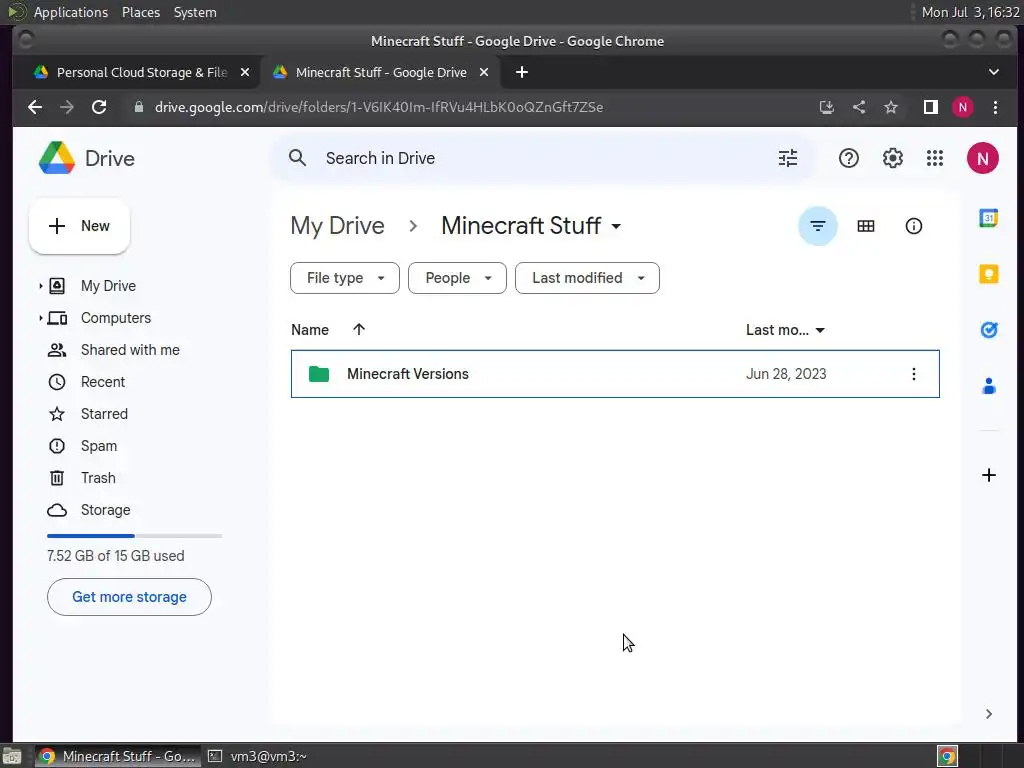Screen dimensions: 1024x768
Task: Open advanced search options slider icon
Action: pos(788,158)
